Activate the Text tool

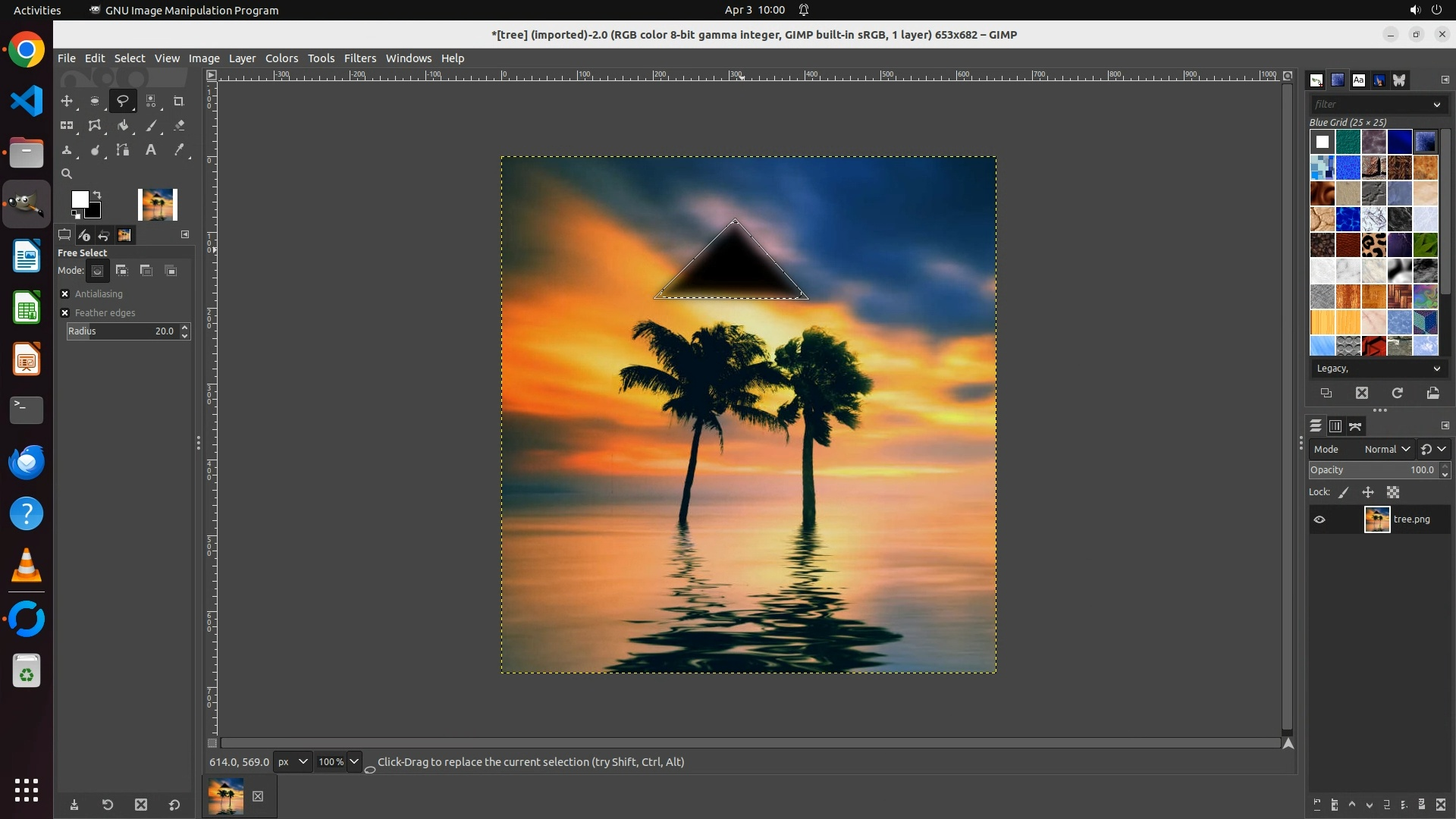(x=151, y=150)
